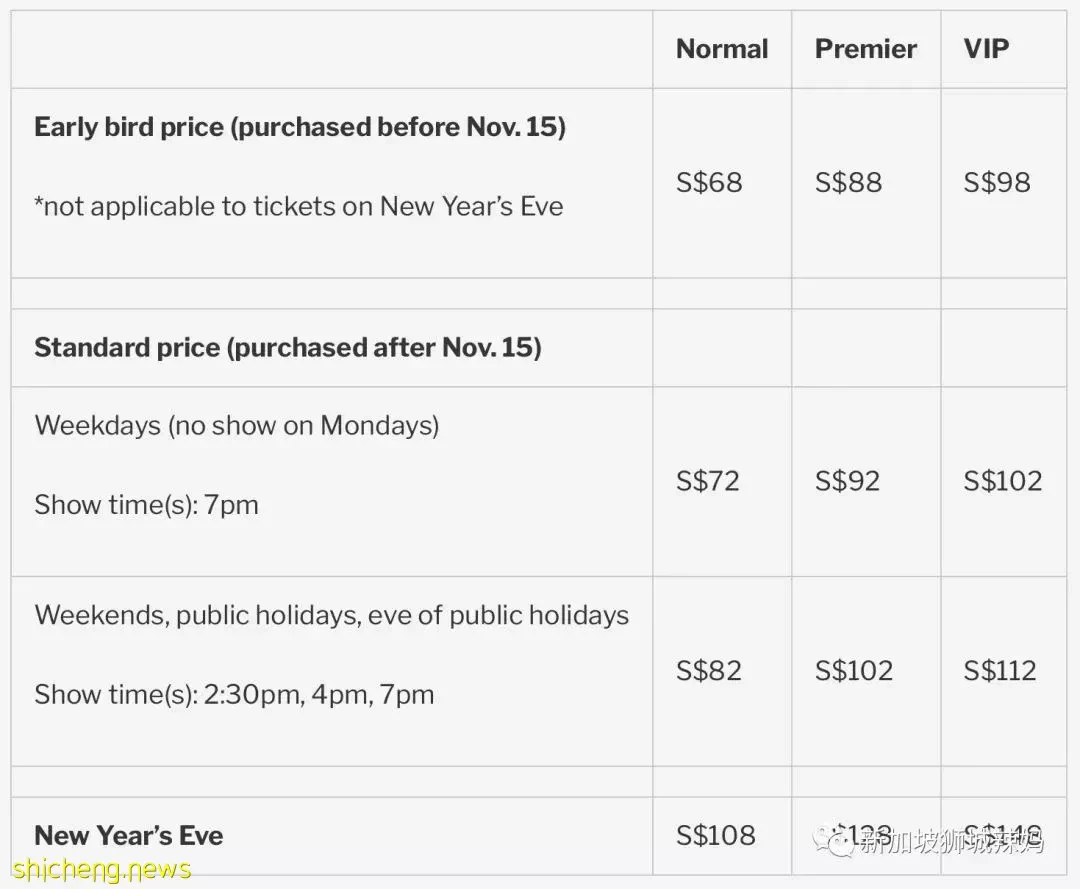Click the Weekends, public holidays row text
Image resolution: width=1080 pixels, height=889 pixels.
pyautogui.click(x=331, y=615)
